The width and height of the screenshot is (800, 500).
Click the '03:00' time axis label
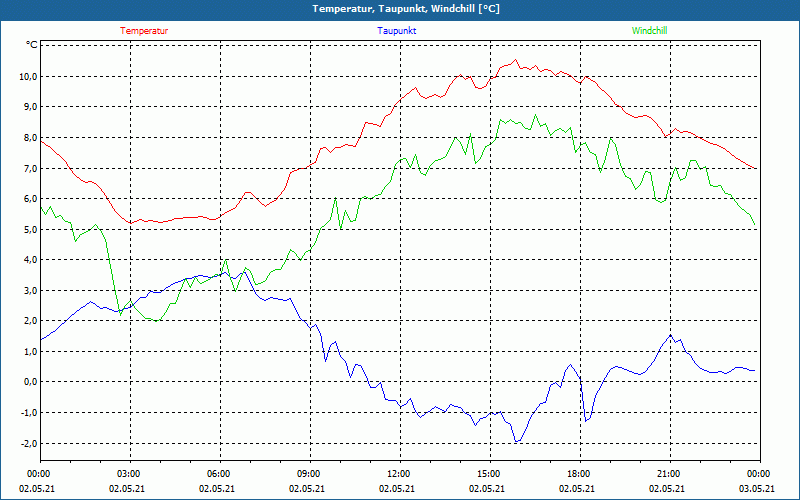(x=127, y=474)
